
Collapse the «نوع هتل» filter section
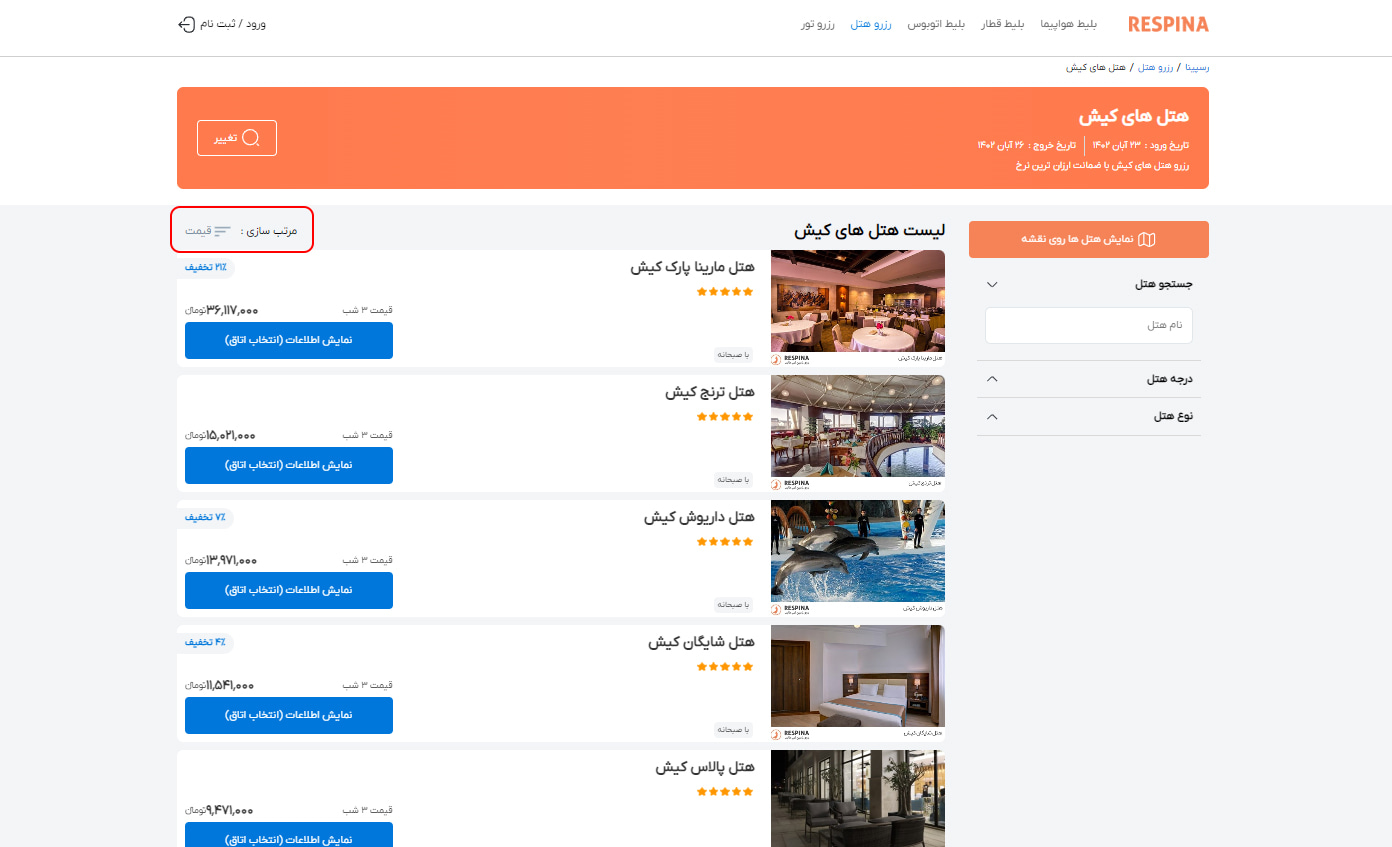coord(991,415)
